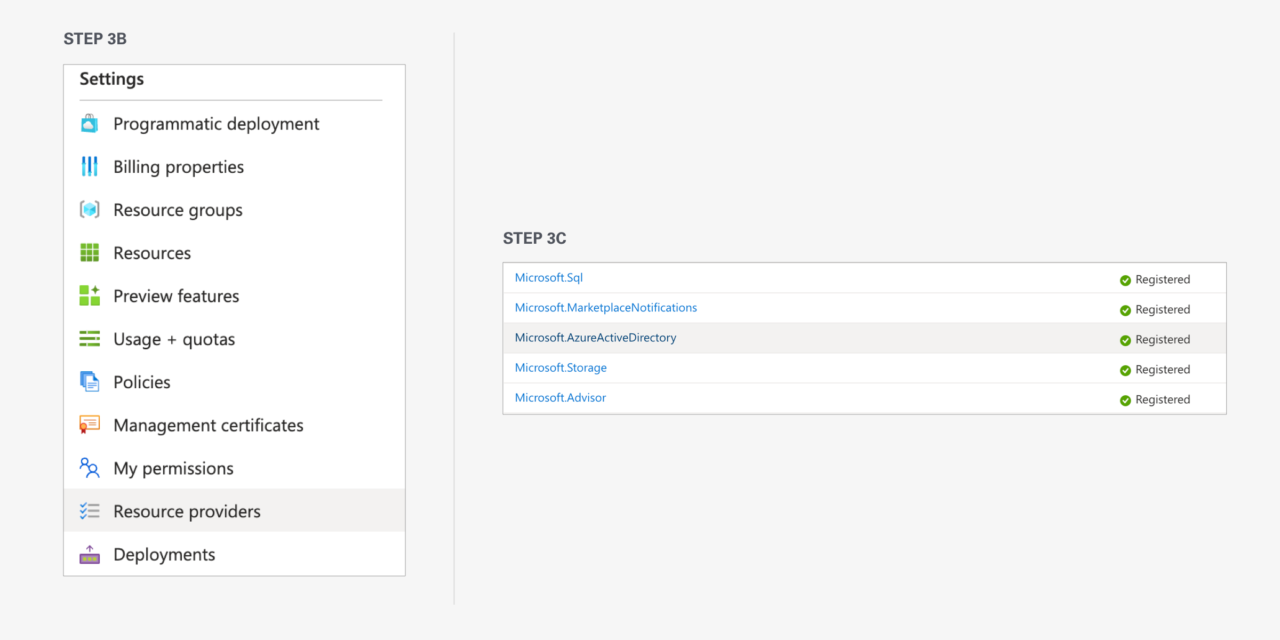Open Programmatic deployment settings

pos(234,124)
